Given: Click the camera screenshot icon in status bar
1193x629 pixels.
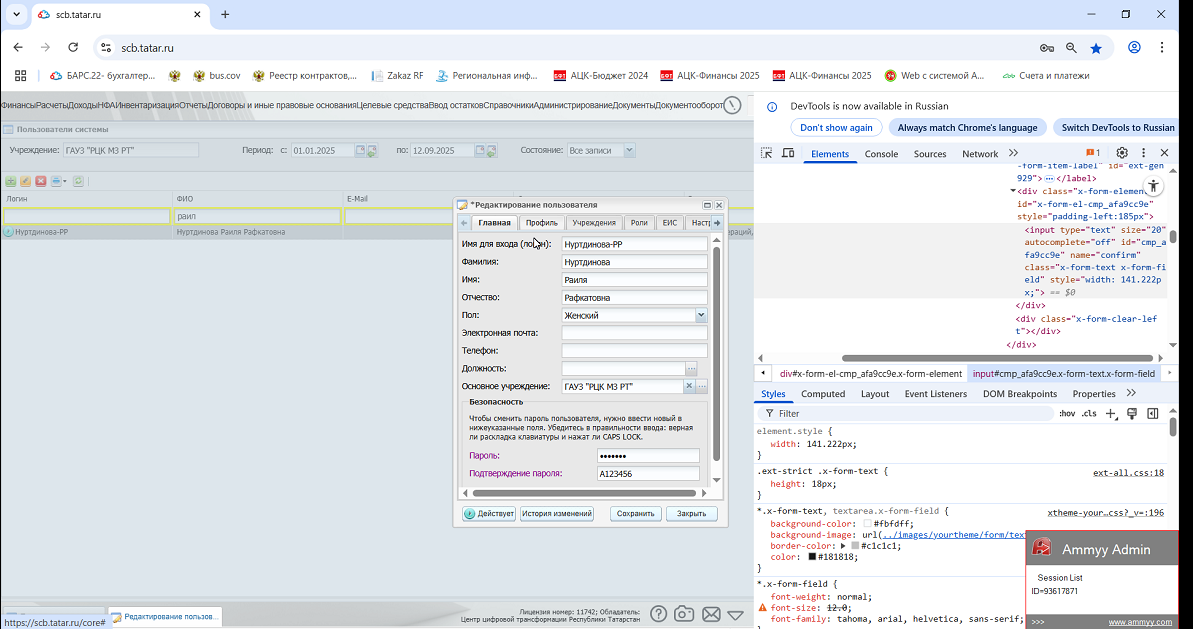Looking at the screenshot, I should tap(685, 614).
